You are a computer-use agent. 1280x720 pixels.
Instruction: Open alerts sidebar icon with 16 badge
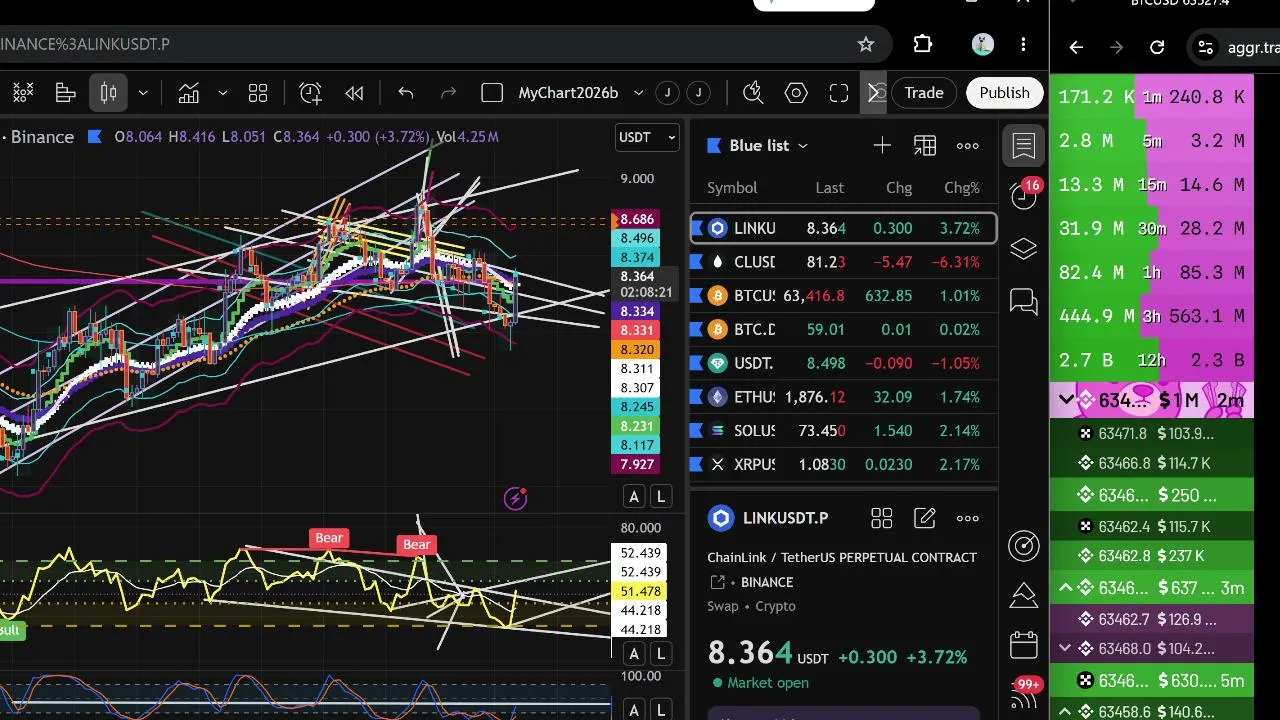click(x=1024, y=195)
